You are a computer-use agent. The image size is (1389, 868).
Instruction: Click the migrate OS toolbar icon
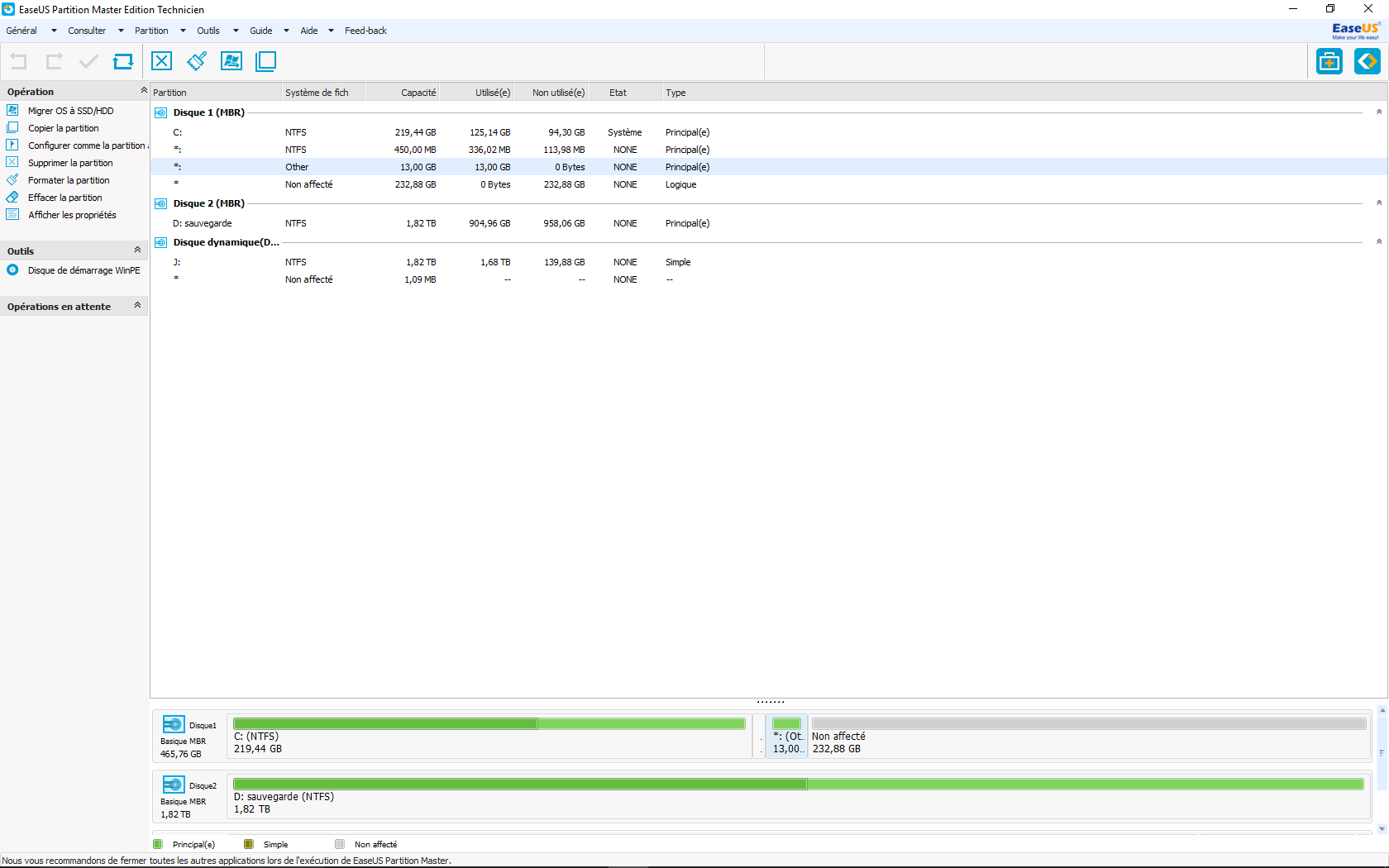231,61
